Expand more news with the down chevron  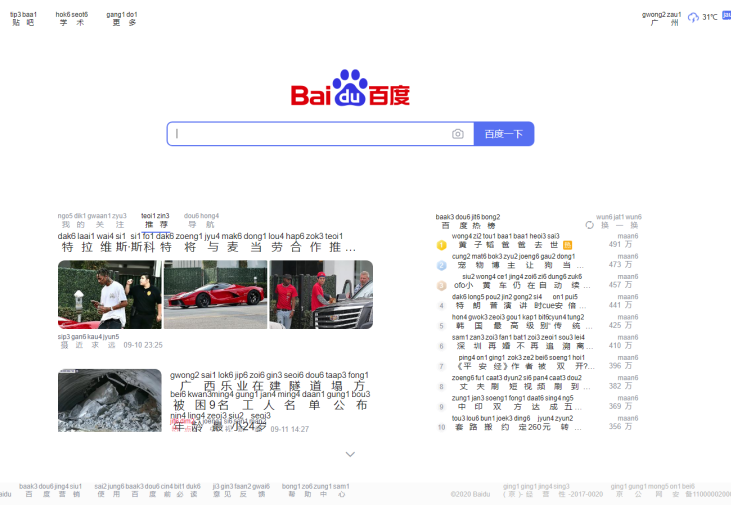[x=350, y=454]
